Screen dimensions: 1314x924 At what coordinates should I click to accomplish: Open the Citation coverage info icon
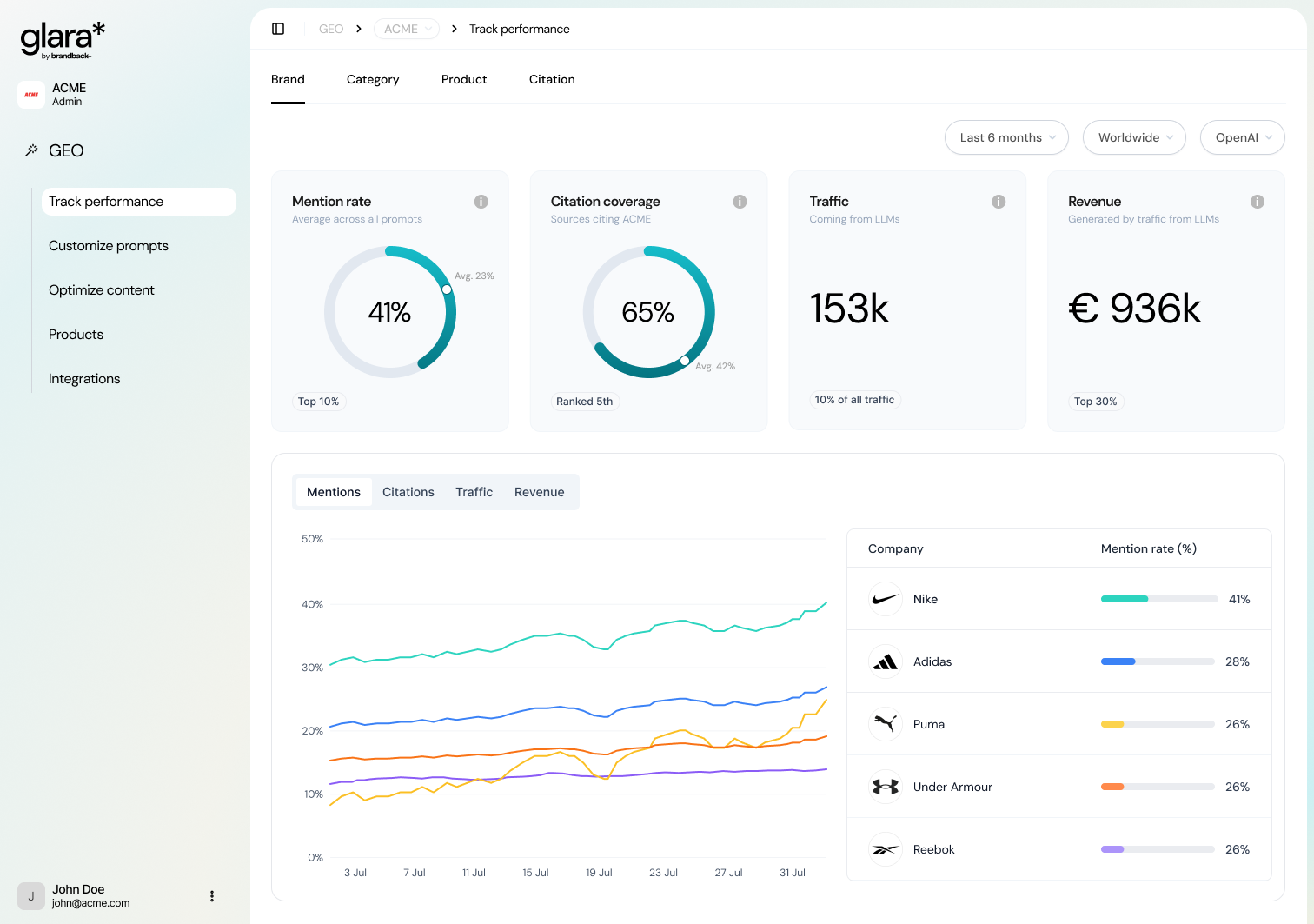coord(740,202)
